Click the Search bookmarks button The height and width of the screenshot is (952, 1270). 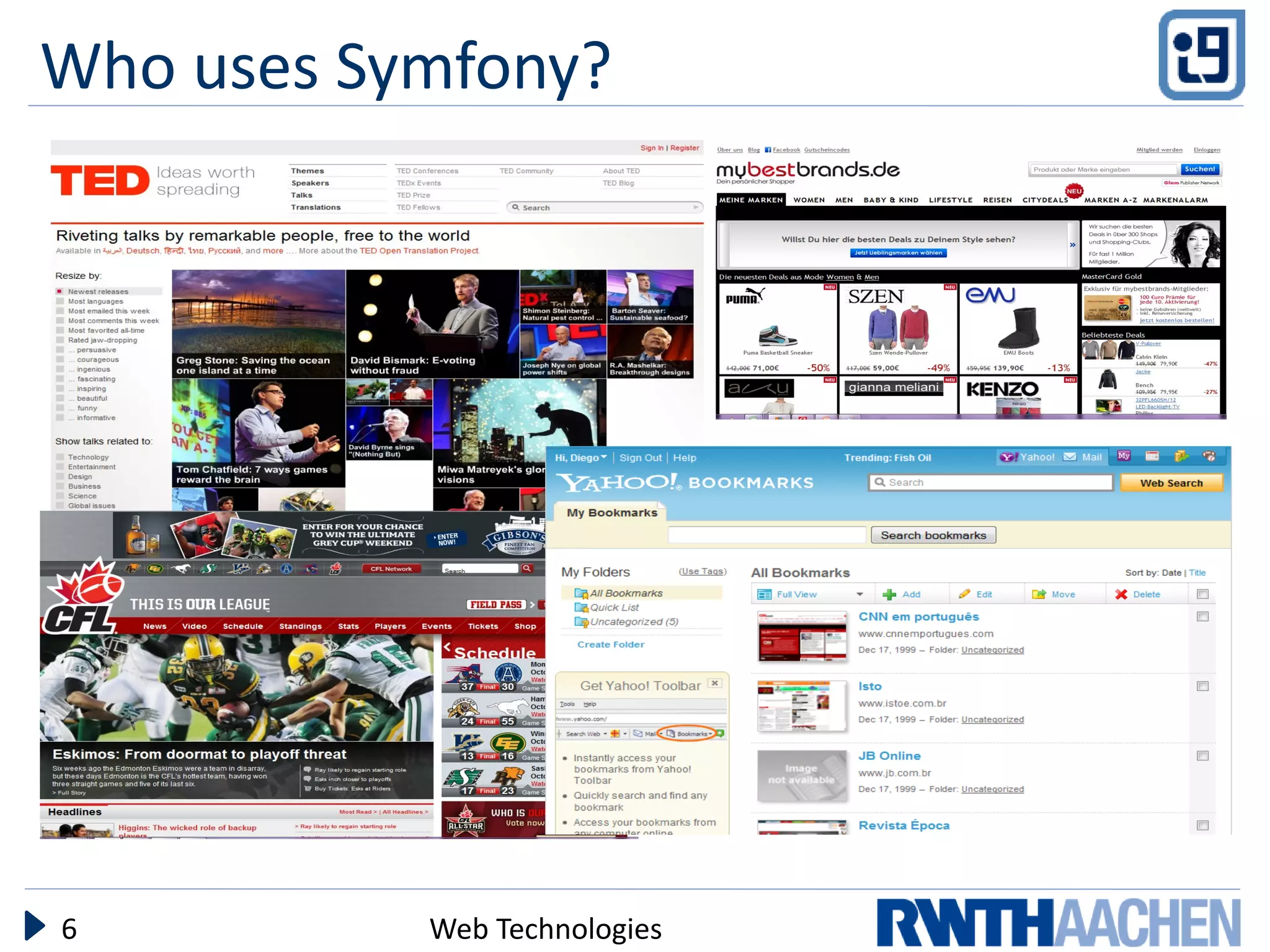[933, 535]
